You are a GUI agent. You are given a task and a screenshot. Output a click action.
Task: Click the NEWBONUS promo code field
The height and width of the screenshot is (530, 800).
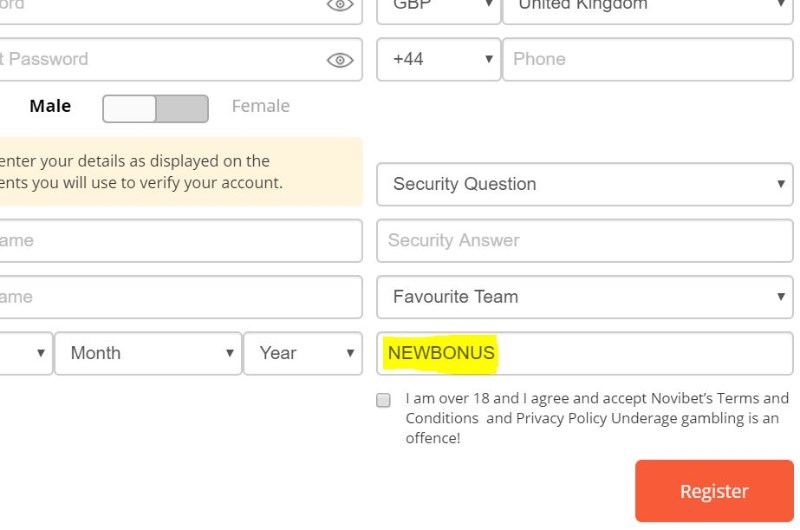585,353
